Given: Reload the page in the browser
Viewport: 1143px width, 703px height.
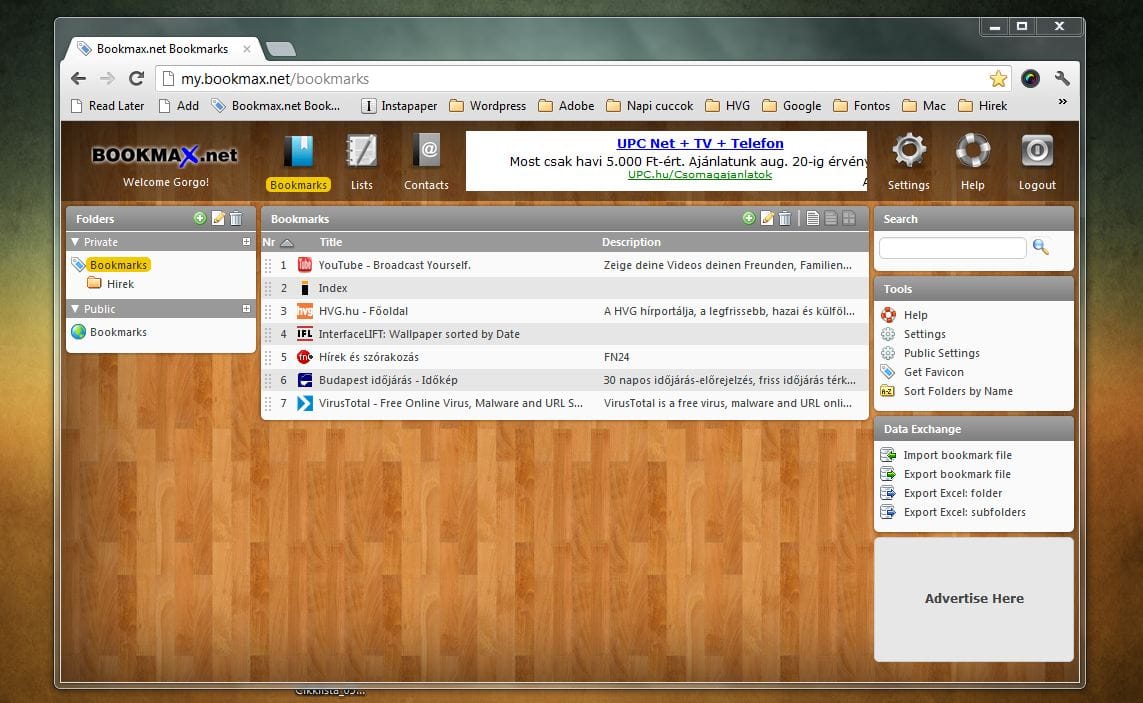Looking at the screenshot, I should (x=136, y=78).
